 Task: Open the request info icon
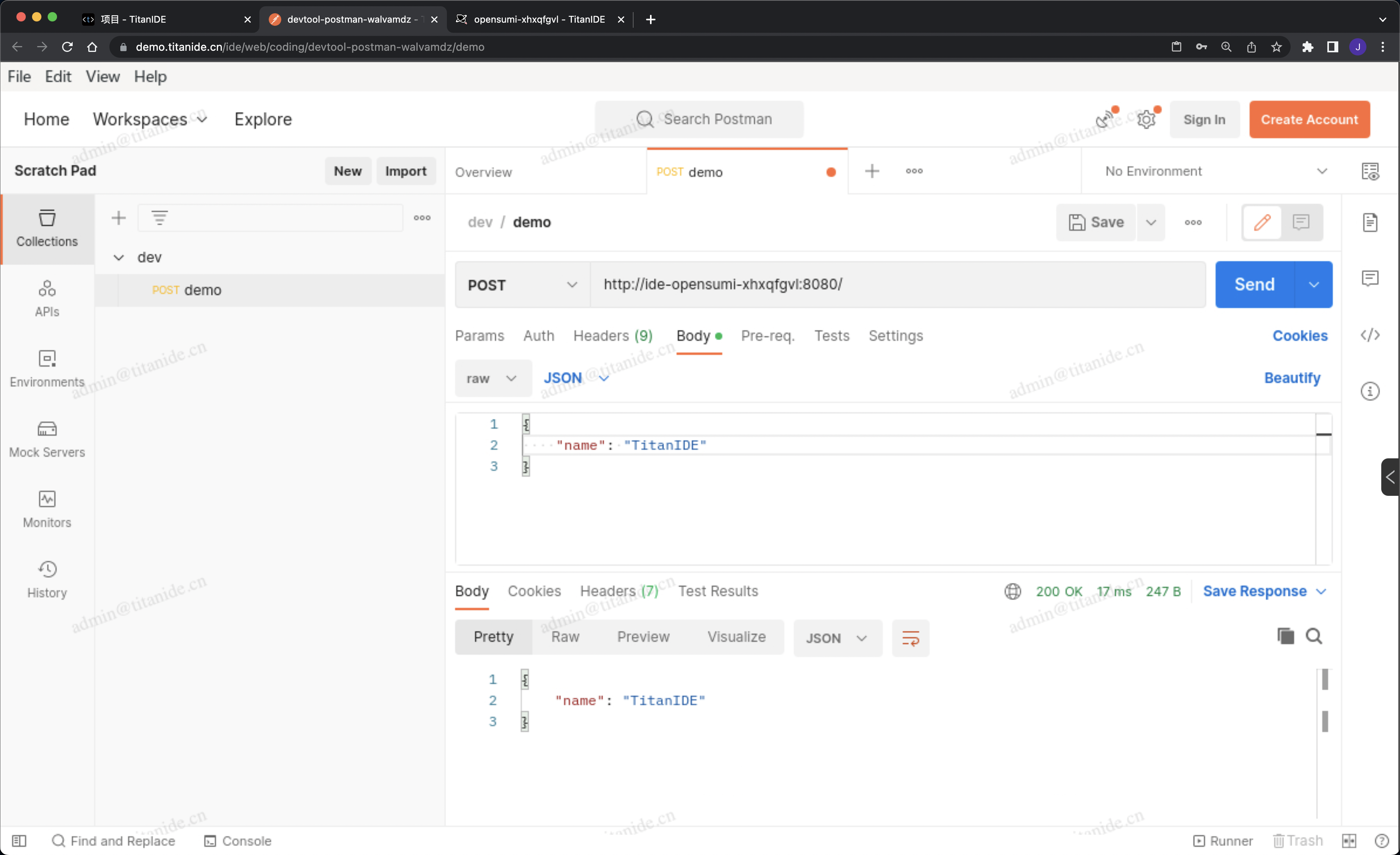(x=1370, y=391)
